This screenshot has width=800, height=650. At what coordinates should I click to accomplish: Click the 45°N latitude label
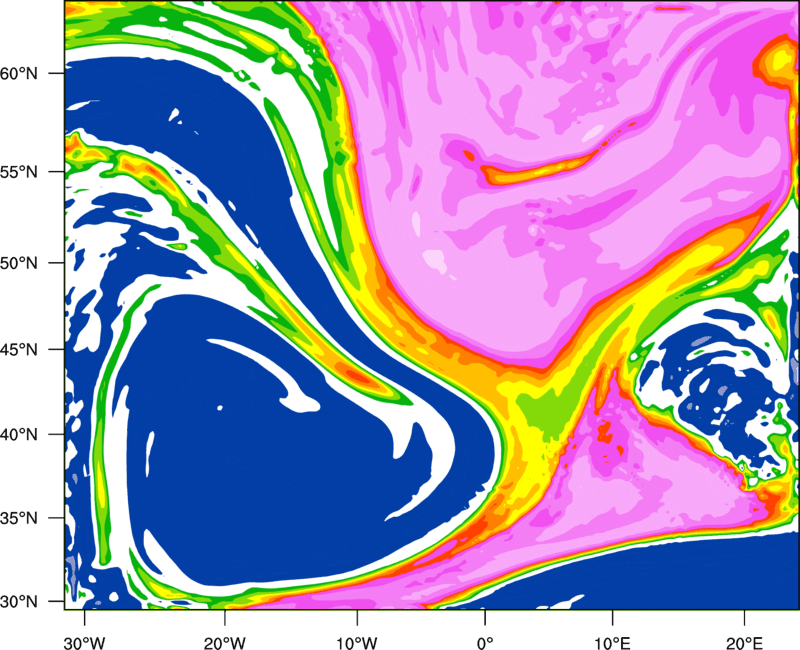point(19,350)
